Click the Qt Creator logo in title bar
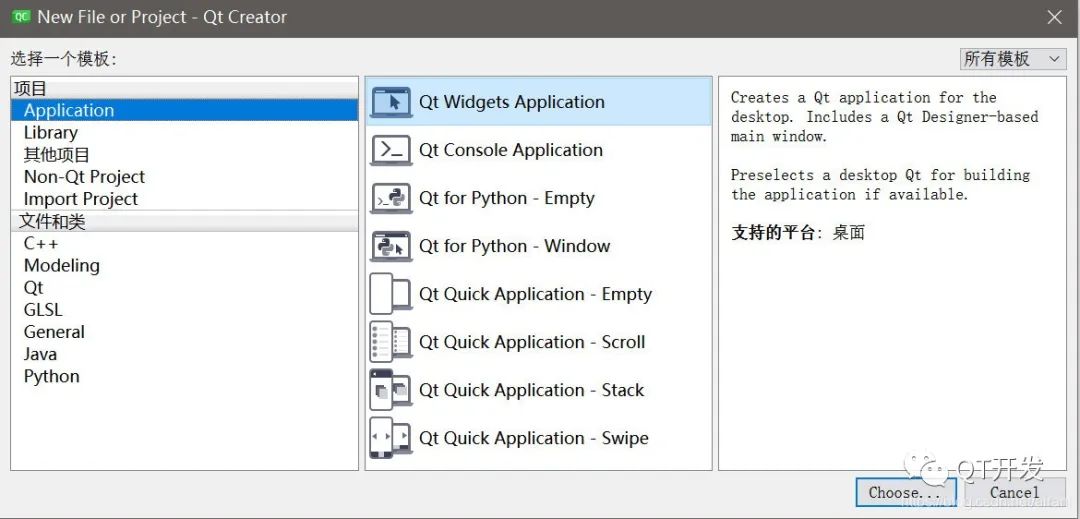The image size is (1080, 519). click(x=21, y=17)
